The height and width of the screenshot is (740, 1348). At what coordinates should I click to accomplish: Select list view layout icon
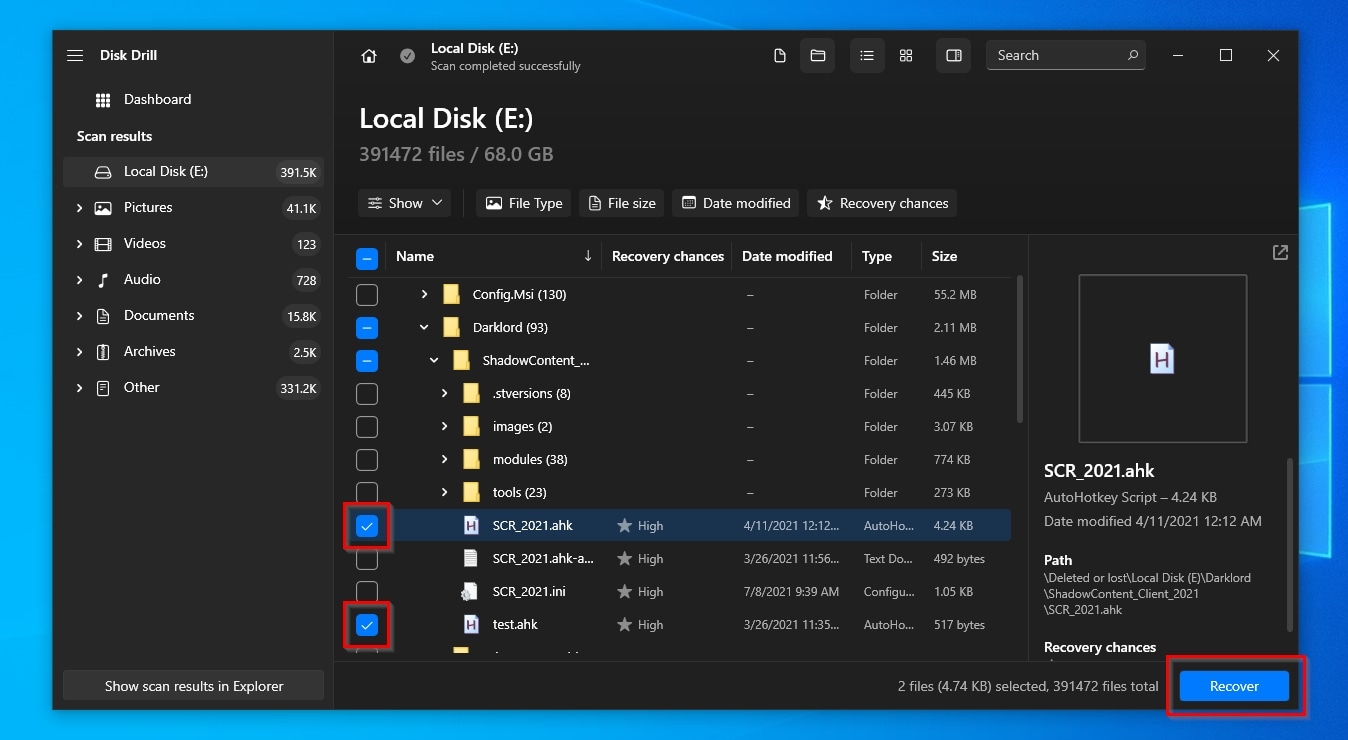[x=867, y=56]
